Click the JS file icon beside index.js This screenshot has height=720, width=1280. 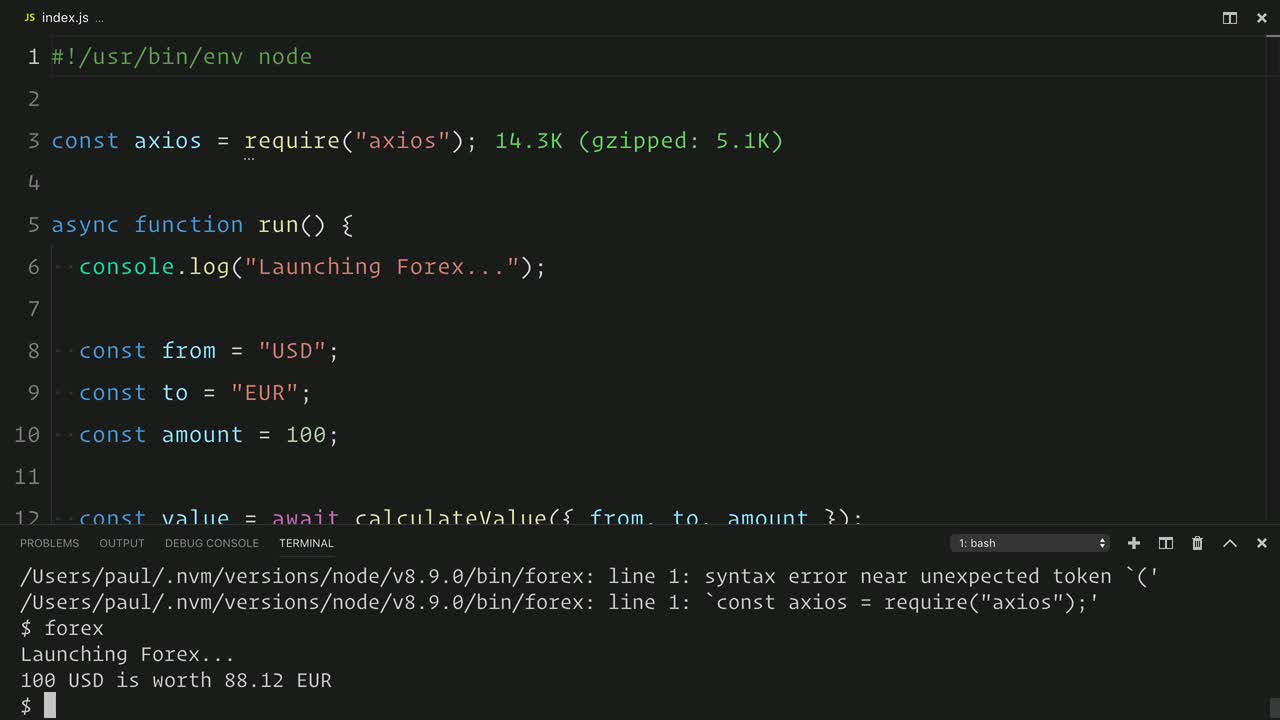pyautogui.click(x=29, y=17)
